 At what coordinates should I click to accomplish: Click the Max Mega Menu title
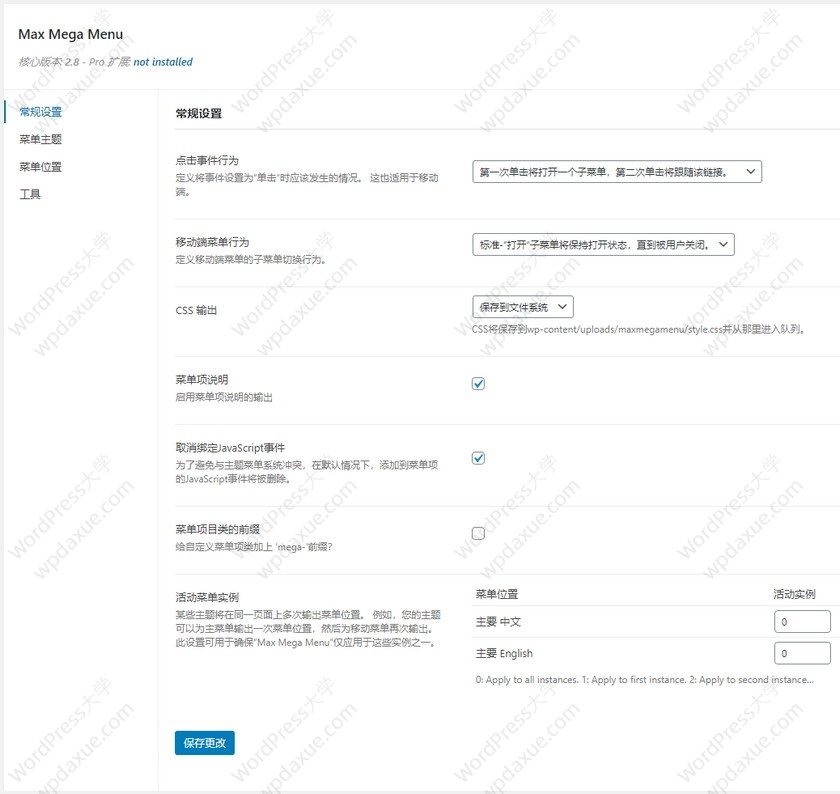click(71, 34)
